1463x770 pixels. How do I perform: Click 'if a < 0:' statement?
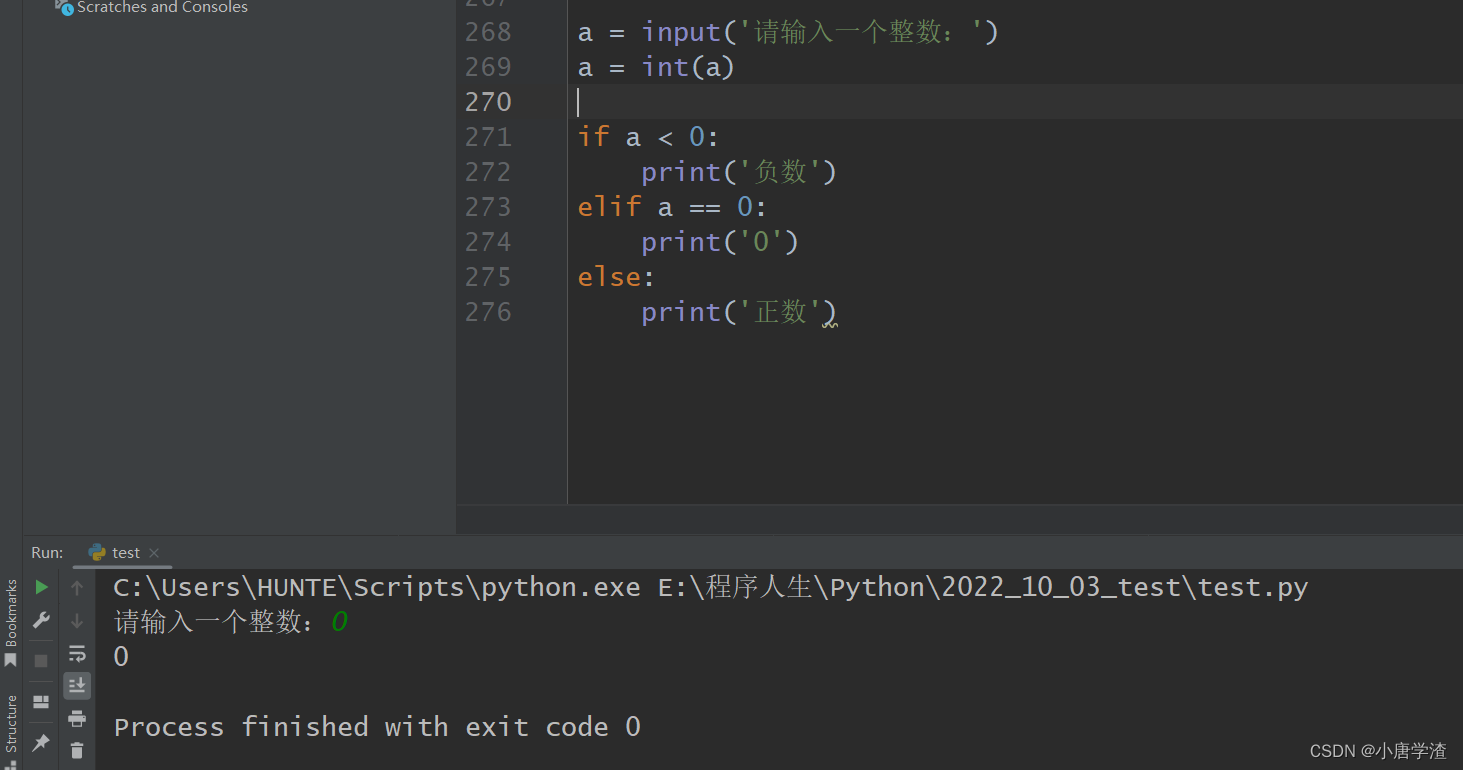[648, 137]
